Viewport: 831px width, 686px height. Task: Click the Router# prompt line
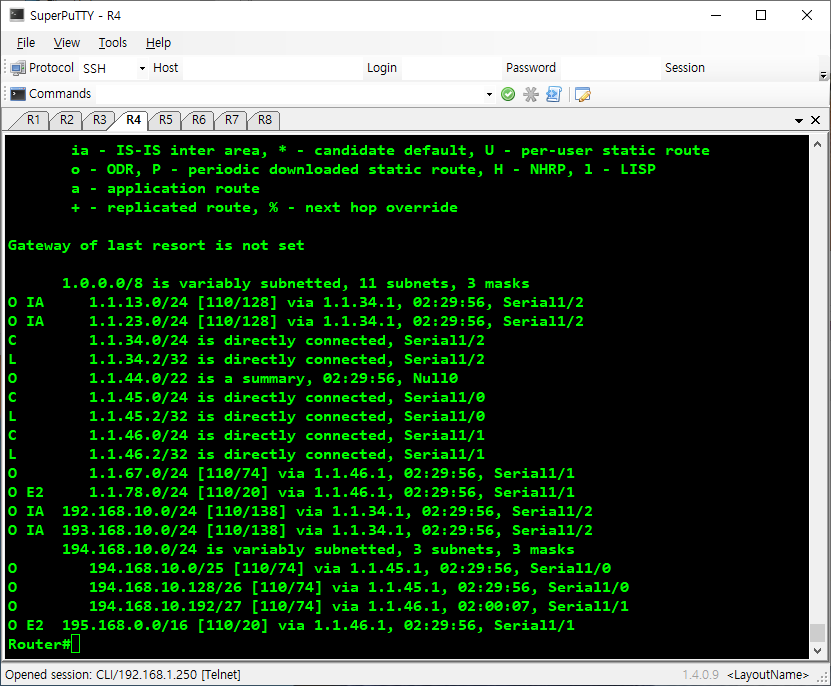43,644
